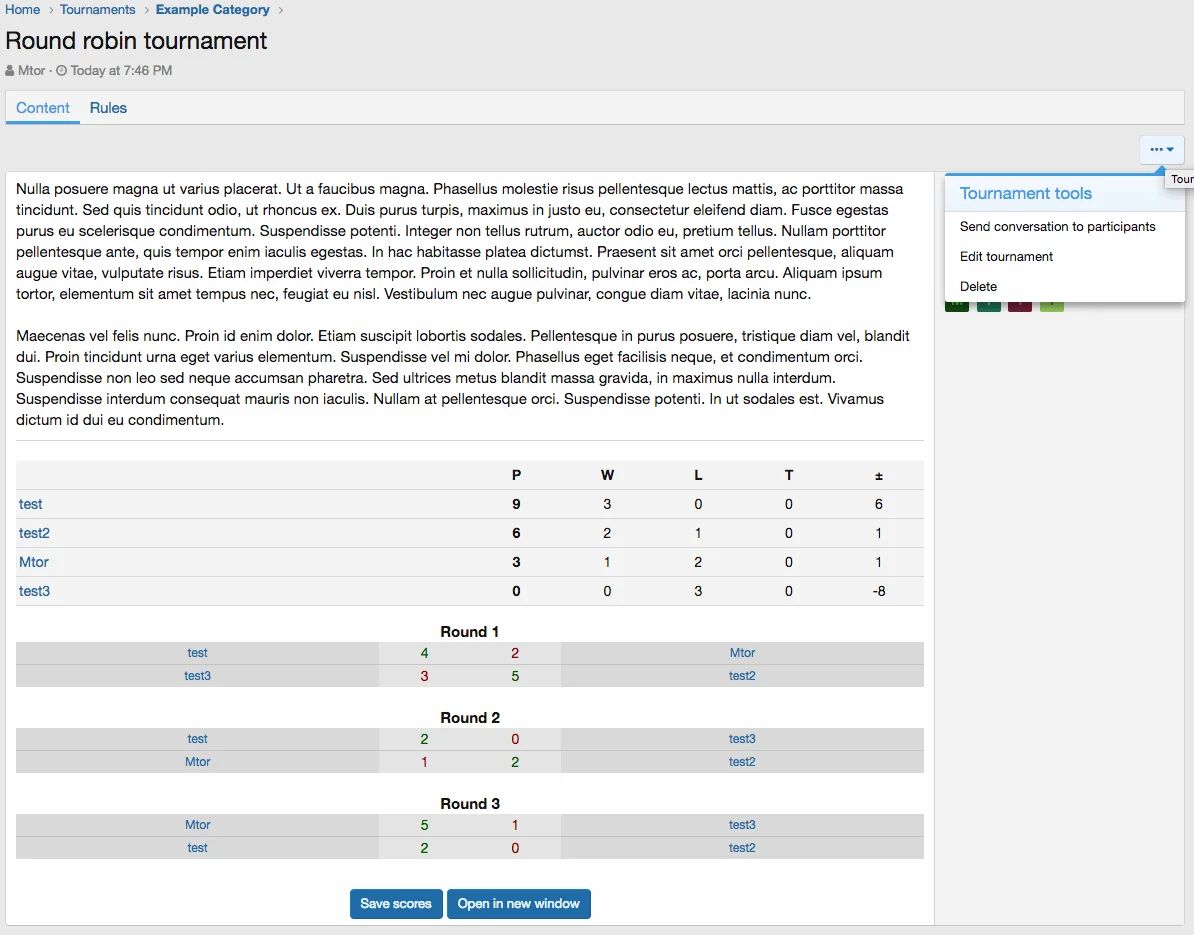The image size is (1194, 935).
Task: Click the dark green participant avatar
Action: click(x=956, y=305)
